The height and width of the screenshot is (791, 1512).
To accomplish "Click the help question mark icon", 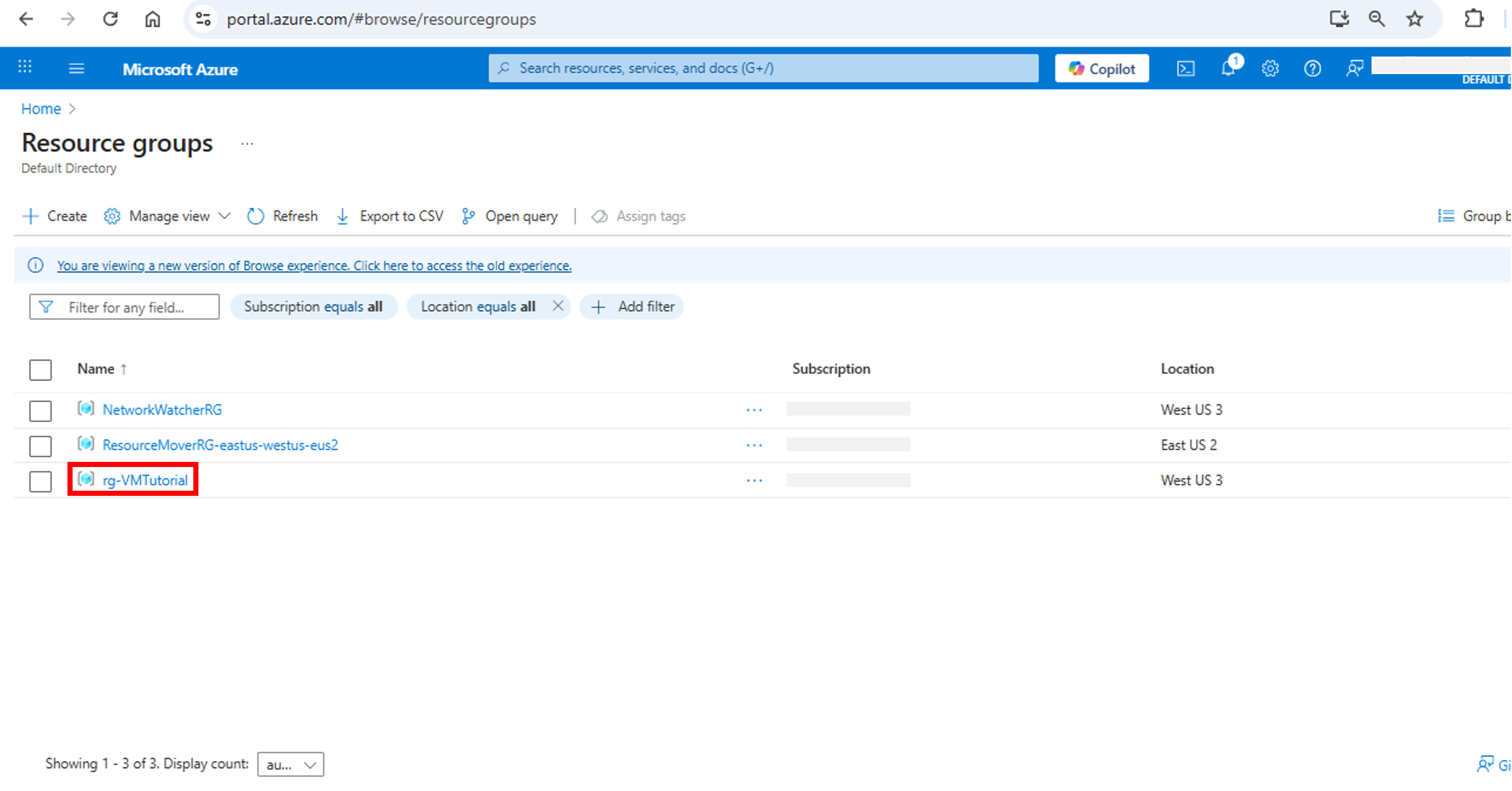I will click(x=1312, y=69).
